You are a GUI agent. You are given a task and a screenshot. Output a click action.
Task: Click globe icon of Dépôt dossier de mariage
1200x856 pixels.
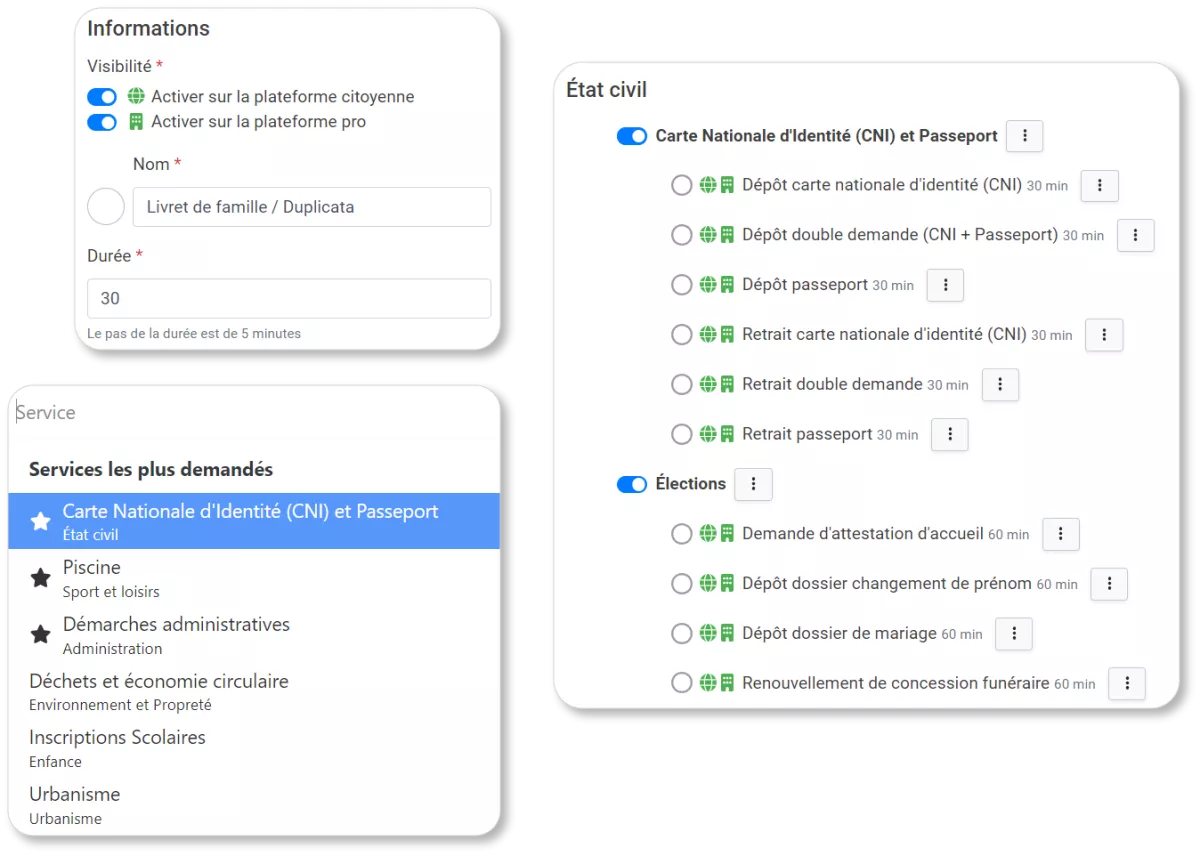coord(708,634)
